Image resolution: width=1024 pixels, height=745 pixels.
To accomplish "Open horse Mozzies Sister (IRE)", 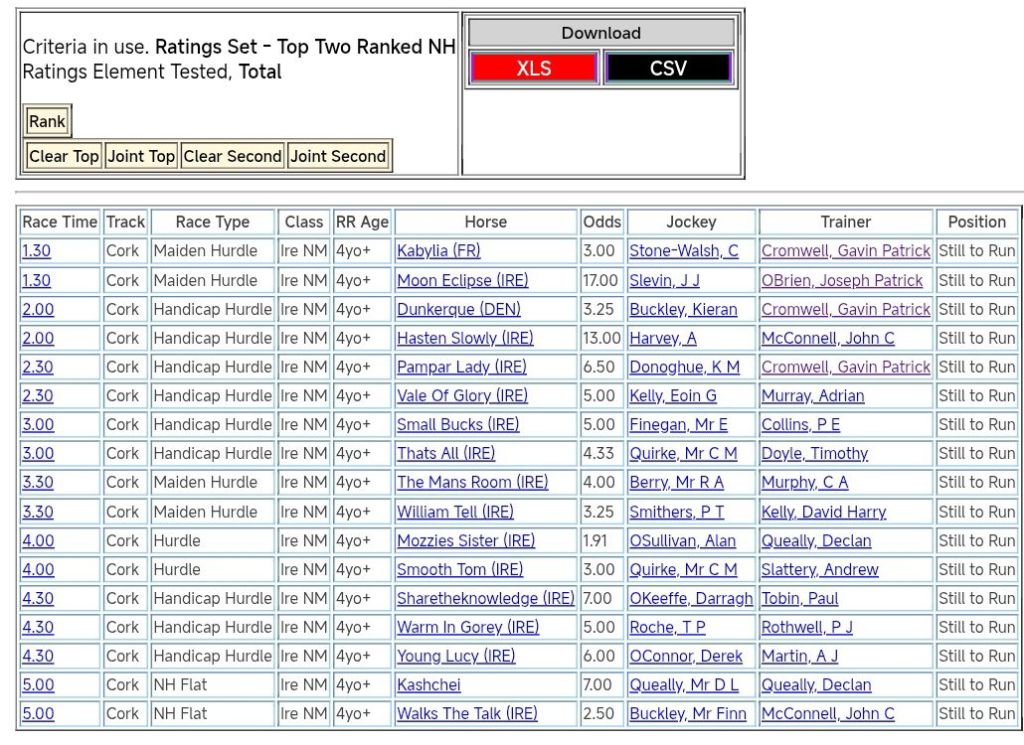I will pos(465,541).
